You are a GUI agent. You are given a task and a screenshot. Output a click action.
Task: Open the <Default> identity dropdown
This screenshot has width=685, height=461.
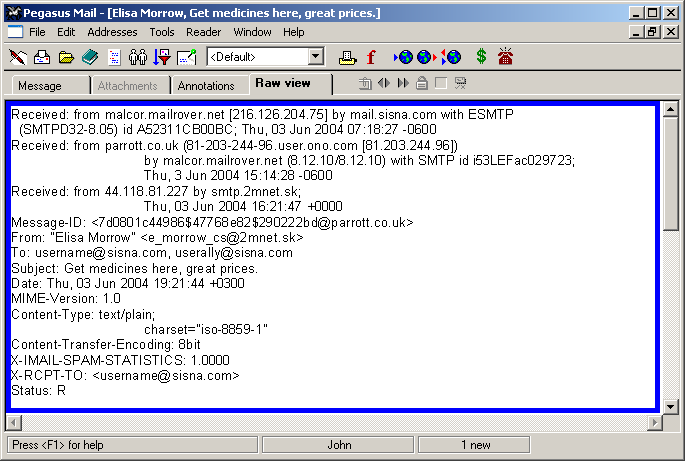point(316,57)
